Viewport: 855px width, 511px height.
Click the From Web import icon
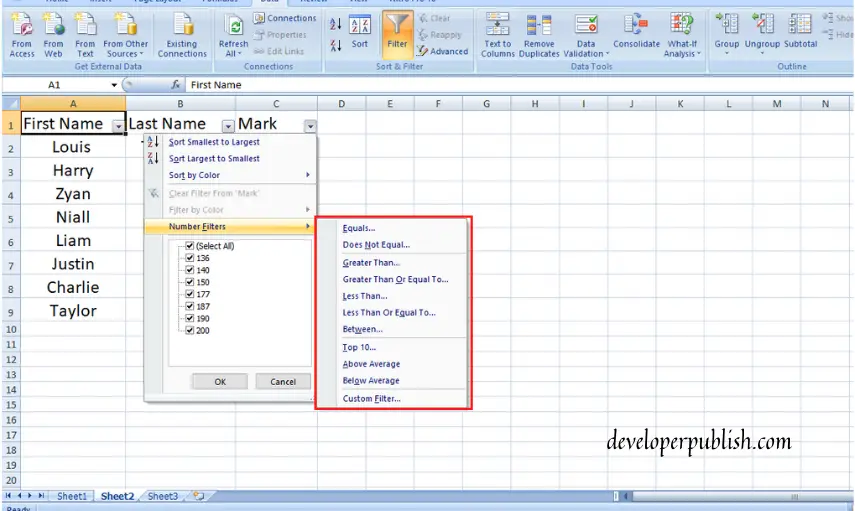pyautogui.click(x=53, y=35)
